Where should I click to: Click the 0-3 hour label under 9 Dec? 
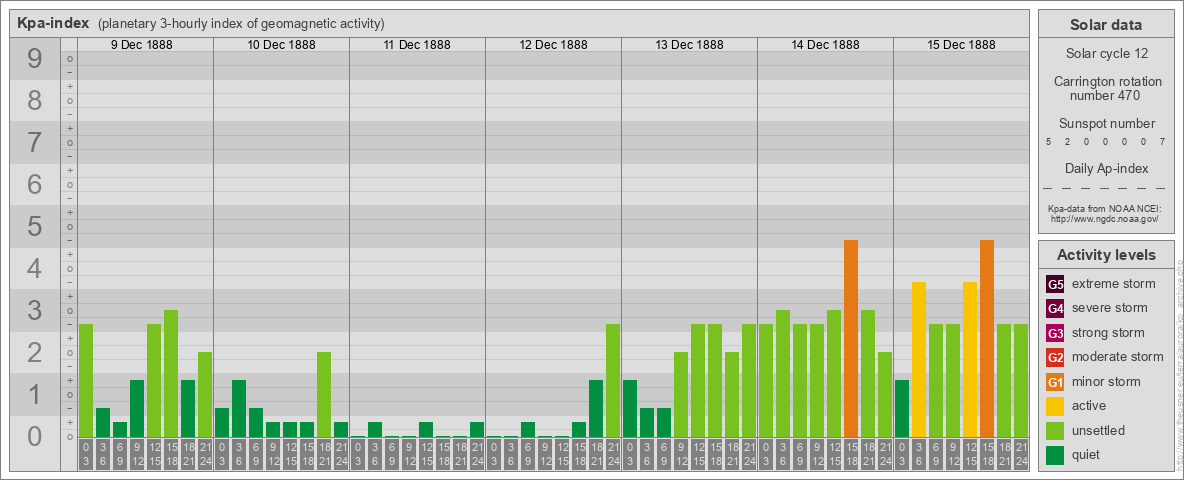86,454
